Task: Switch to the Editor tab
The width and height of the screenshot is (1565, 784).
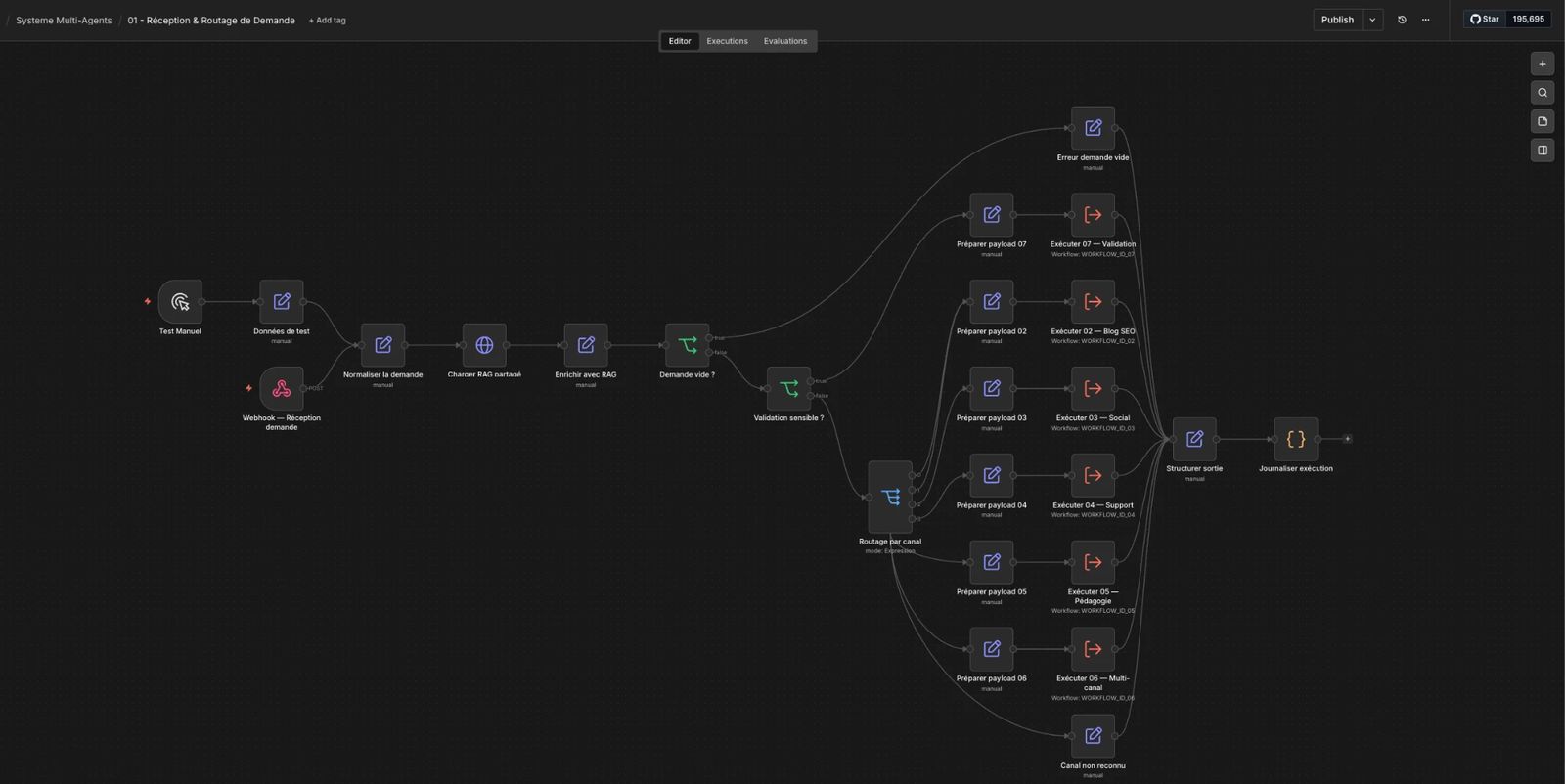Action: coord(680,41)
